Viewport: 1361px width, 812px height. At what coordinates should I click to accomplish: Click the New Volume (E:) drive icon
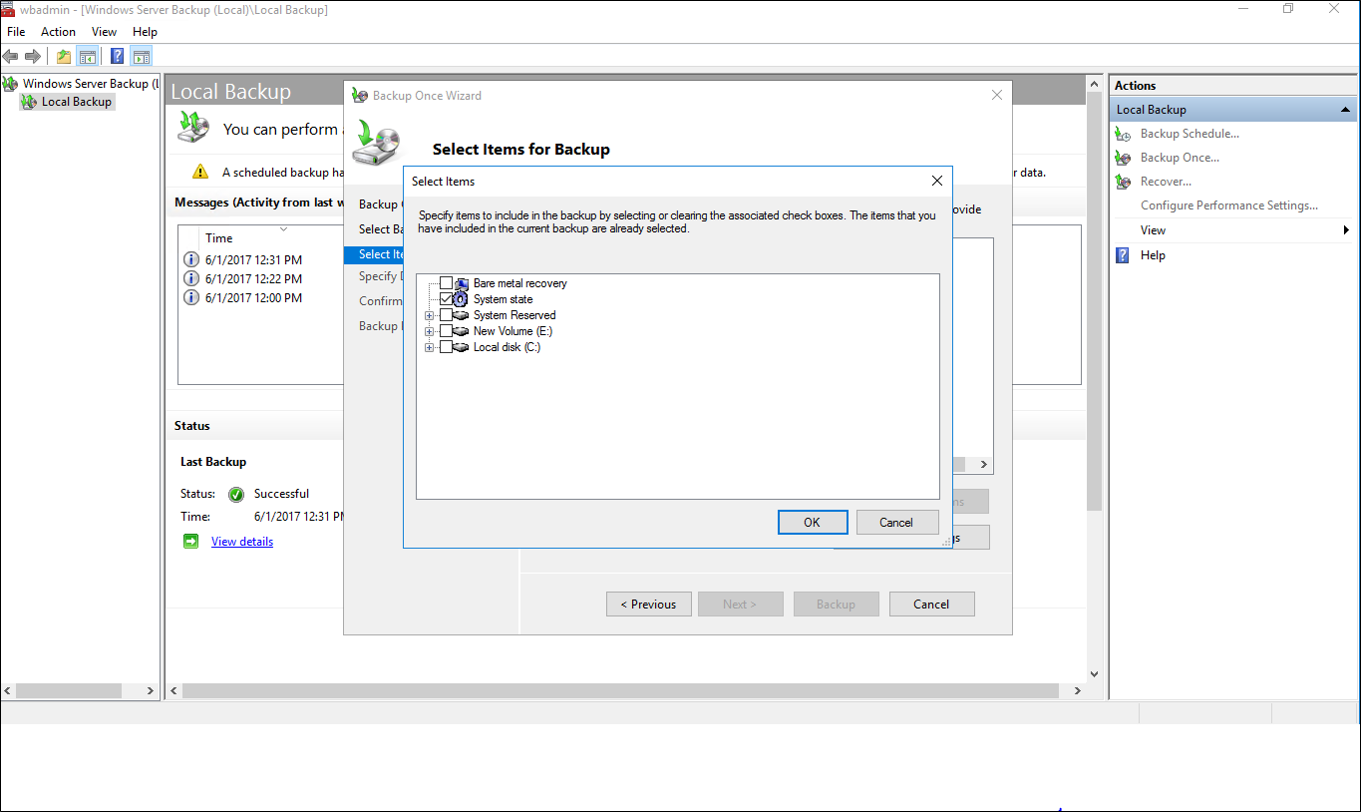click(461, 331)
